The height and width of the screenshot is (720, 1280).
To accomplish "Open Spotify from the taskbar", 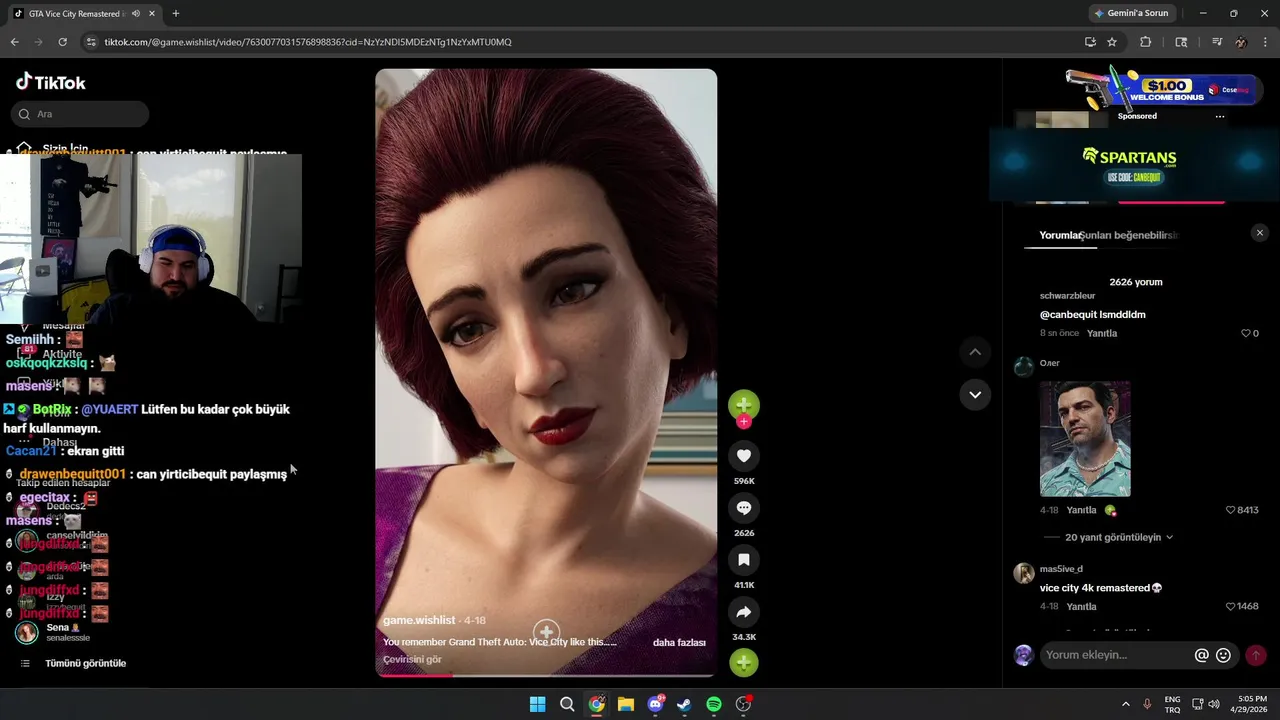I will pos(714,704).
